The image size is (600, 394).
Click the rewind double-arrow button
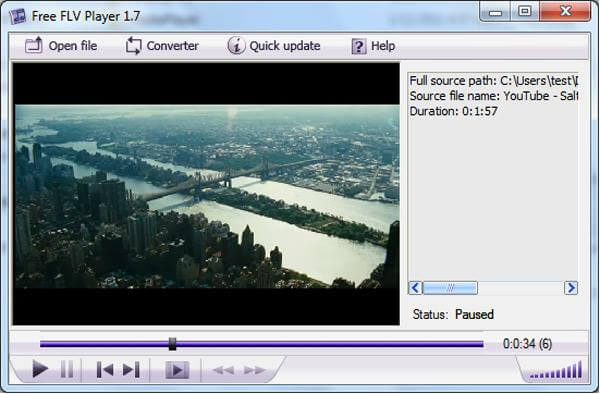[x=223, y=370]
